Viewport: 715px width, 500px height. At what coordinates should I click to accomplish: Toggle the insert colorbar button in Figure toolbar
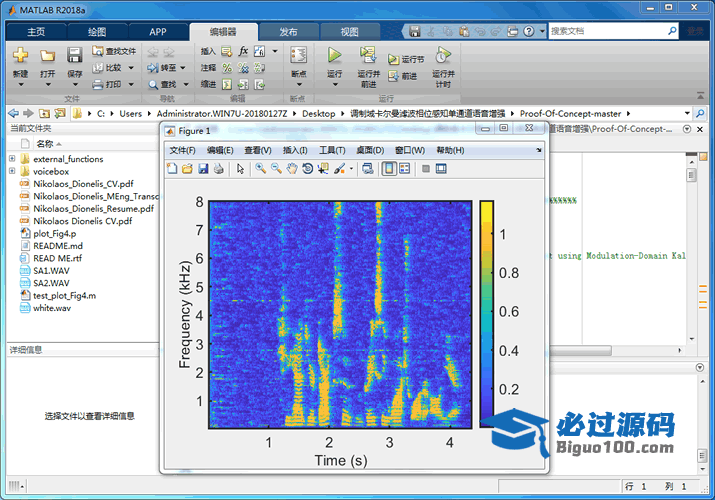coord(389,169)
